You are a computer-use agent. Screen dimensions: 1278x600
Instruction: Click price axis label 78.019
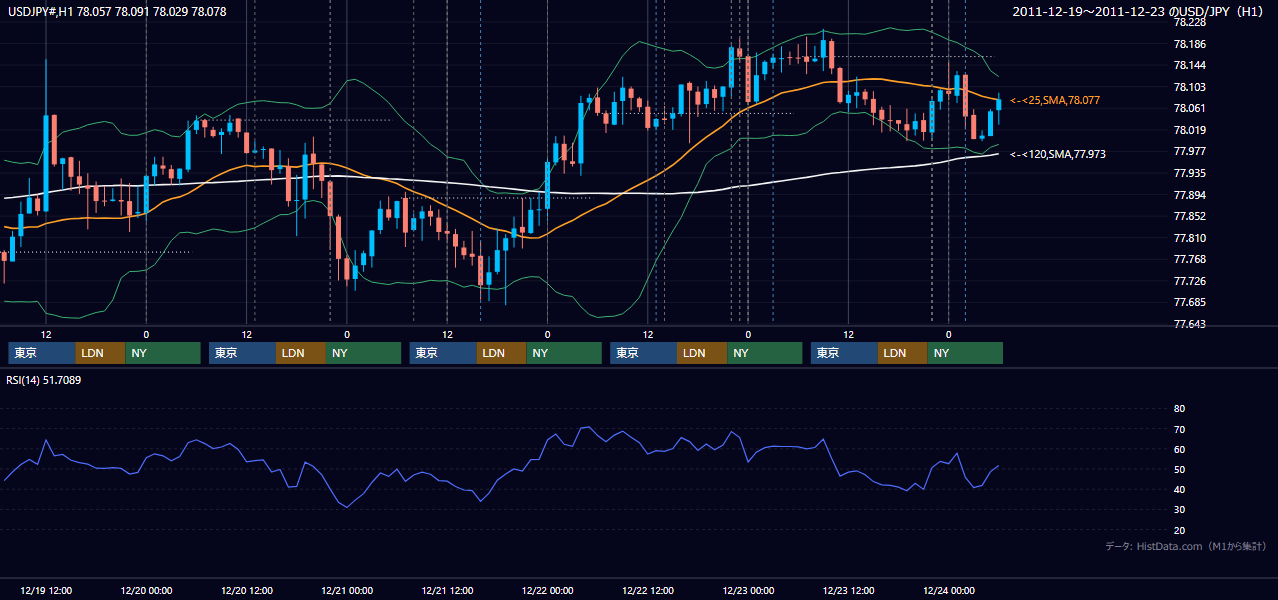(1189, 130)
